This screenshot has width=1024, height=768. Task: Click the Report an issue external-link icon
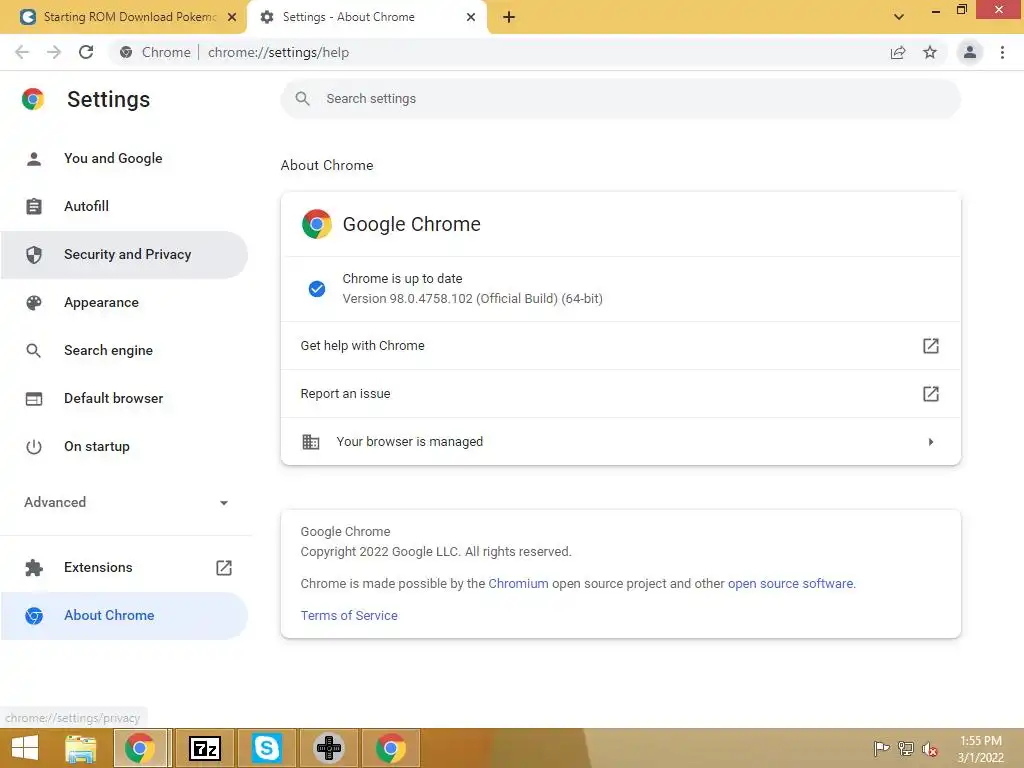(931, 394)
